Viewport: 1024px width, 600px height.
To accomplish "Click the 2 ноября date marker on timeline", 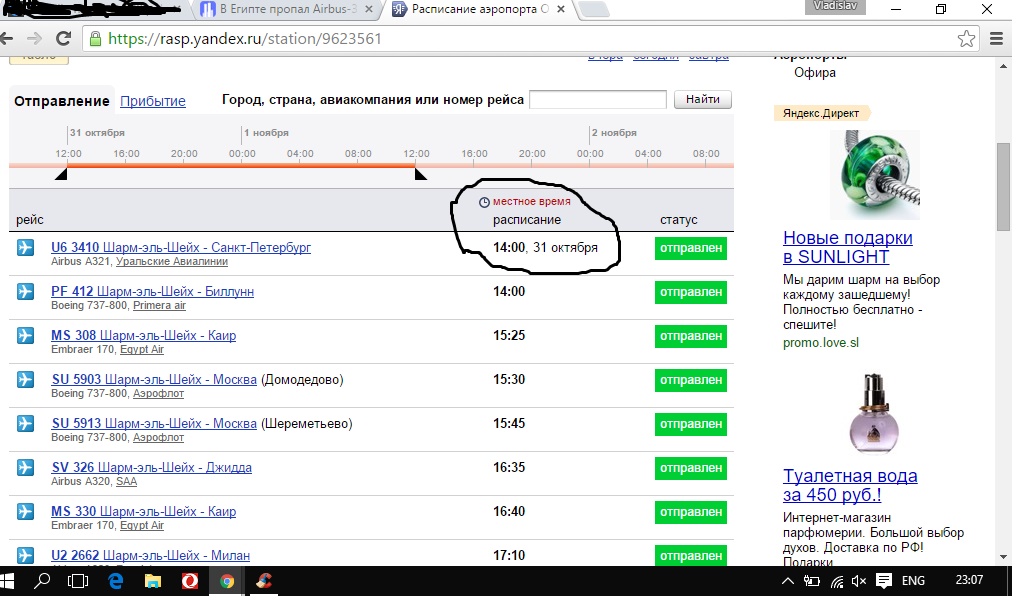I will (614, 133).
